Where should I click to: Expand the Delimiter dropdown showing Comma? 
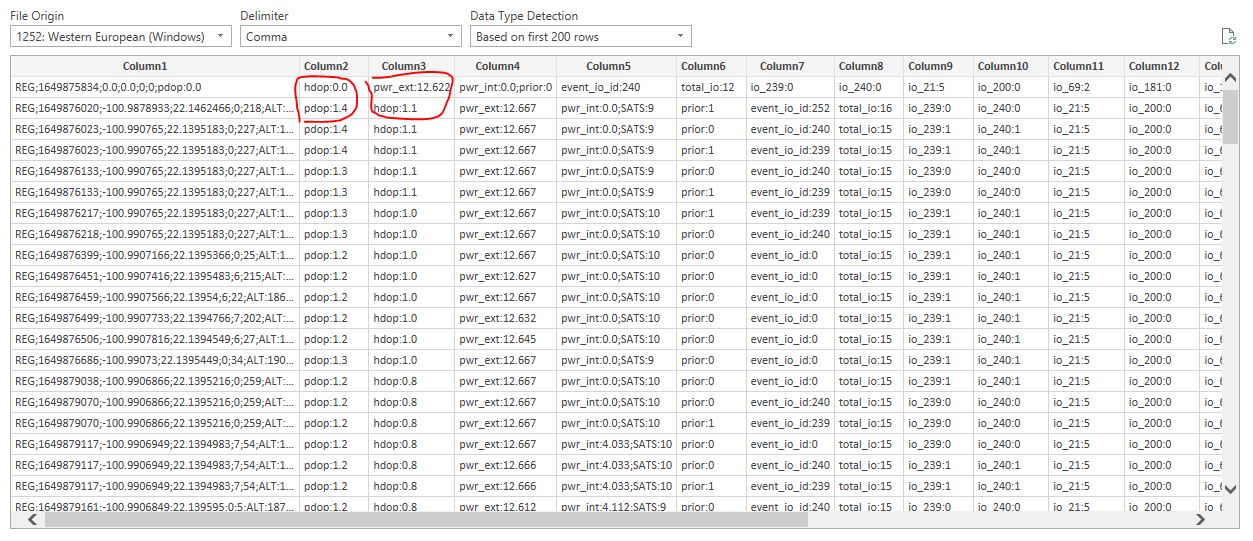tap(345, 37)
